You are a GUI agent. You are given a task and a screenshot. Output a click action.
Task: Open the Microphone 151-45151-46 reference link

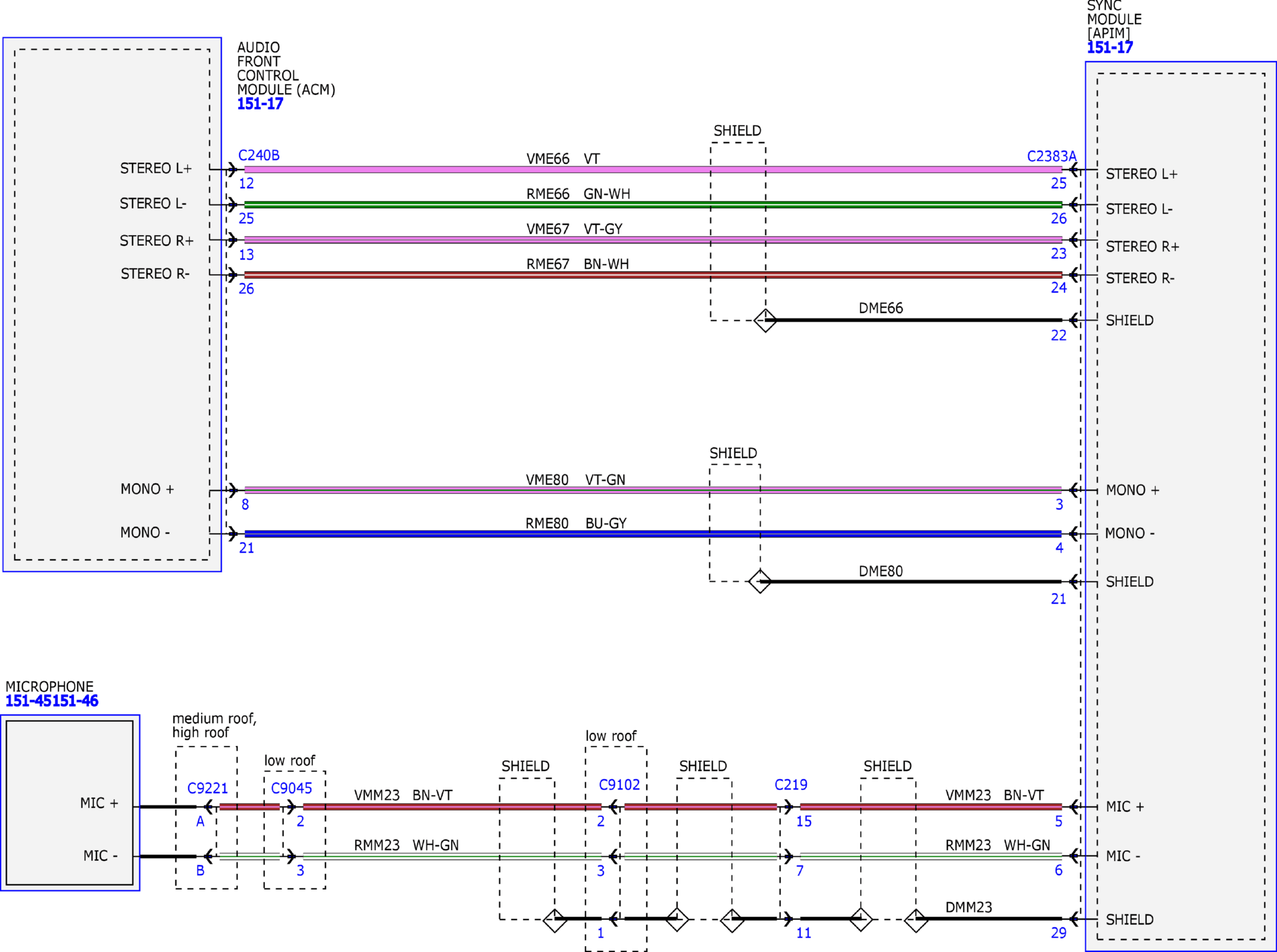52,701
